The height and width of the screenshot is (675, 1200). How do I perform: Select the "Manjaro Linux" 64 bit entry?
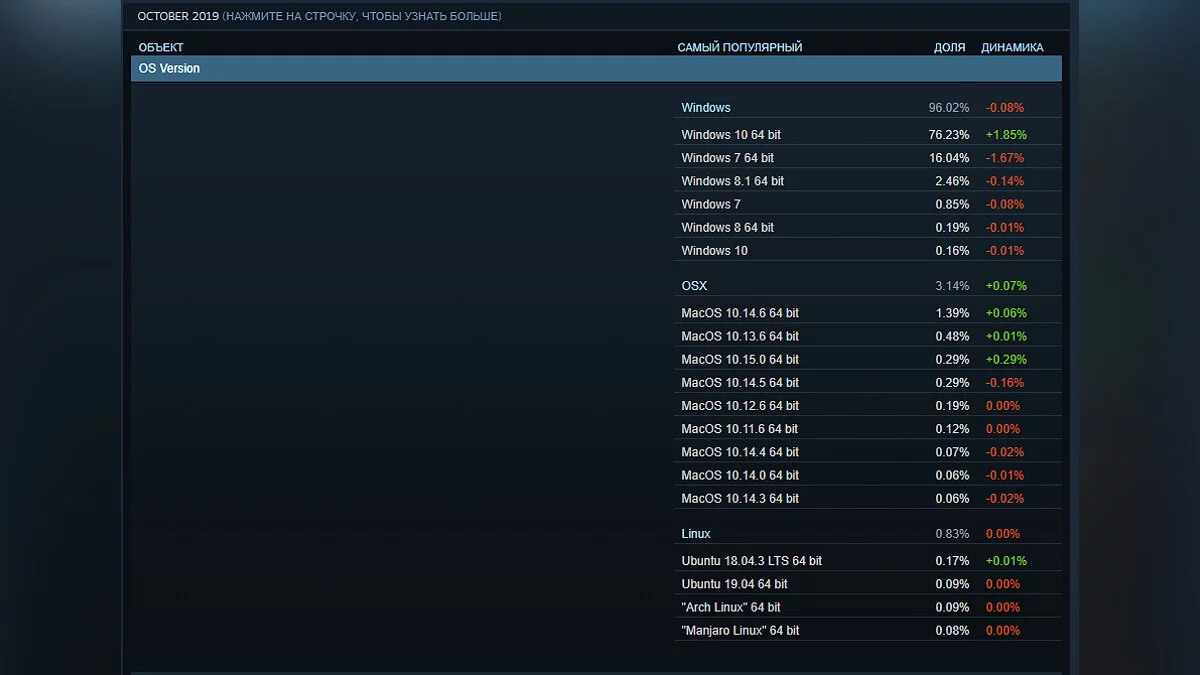tap(868, 629)
